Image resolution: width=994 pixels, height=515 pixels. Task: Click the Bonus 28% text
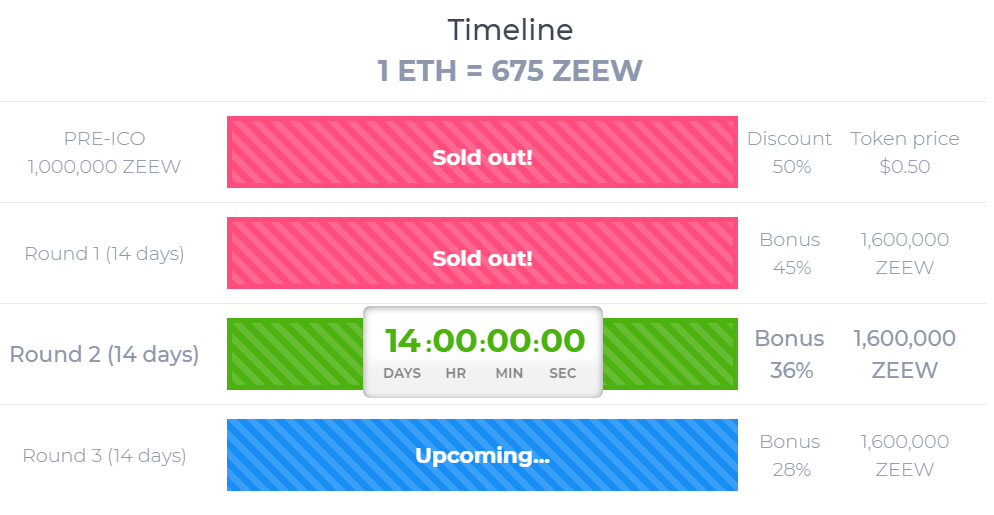pos(791,455)
